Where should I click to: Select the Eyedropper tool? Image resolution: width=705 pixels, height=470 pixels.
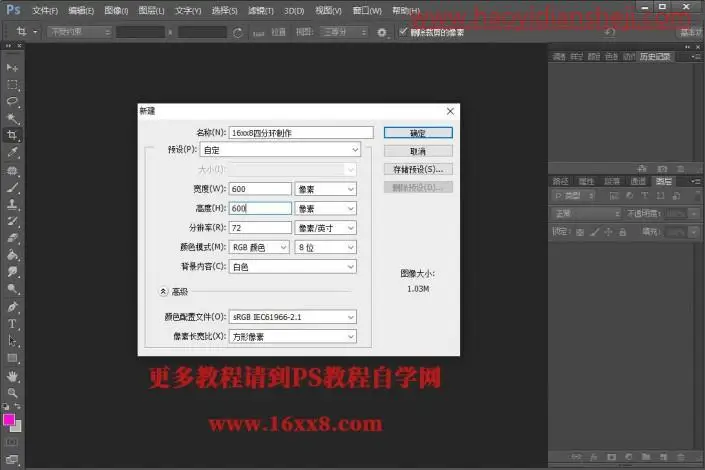(x=12, y=152)
